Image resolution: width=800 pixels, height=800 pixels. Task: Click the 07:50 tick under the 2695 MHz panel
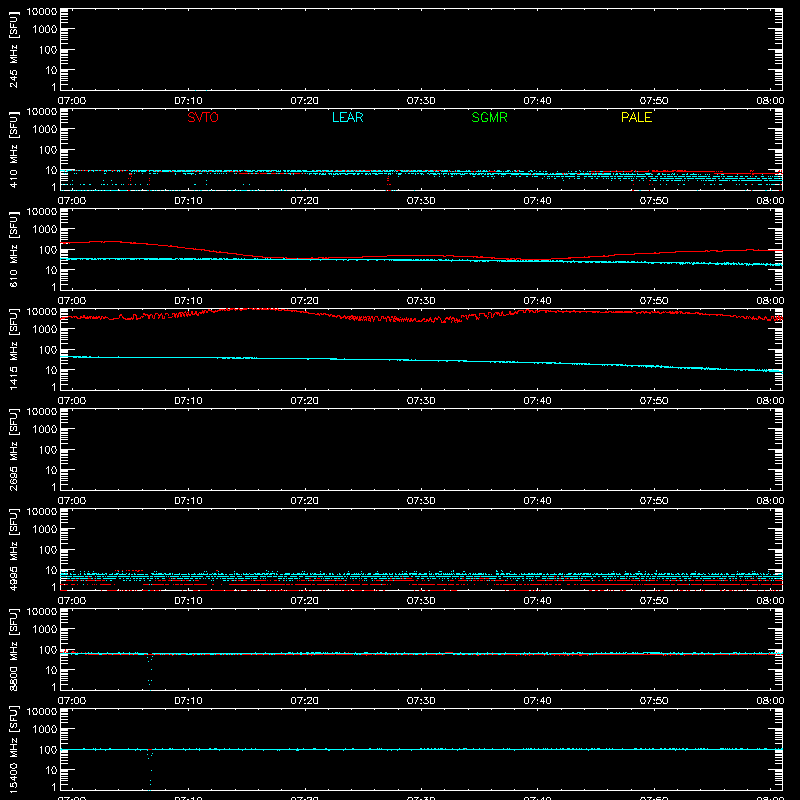654,501
